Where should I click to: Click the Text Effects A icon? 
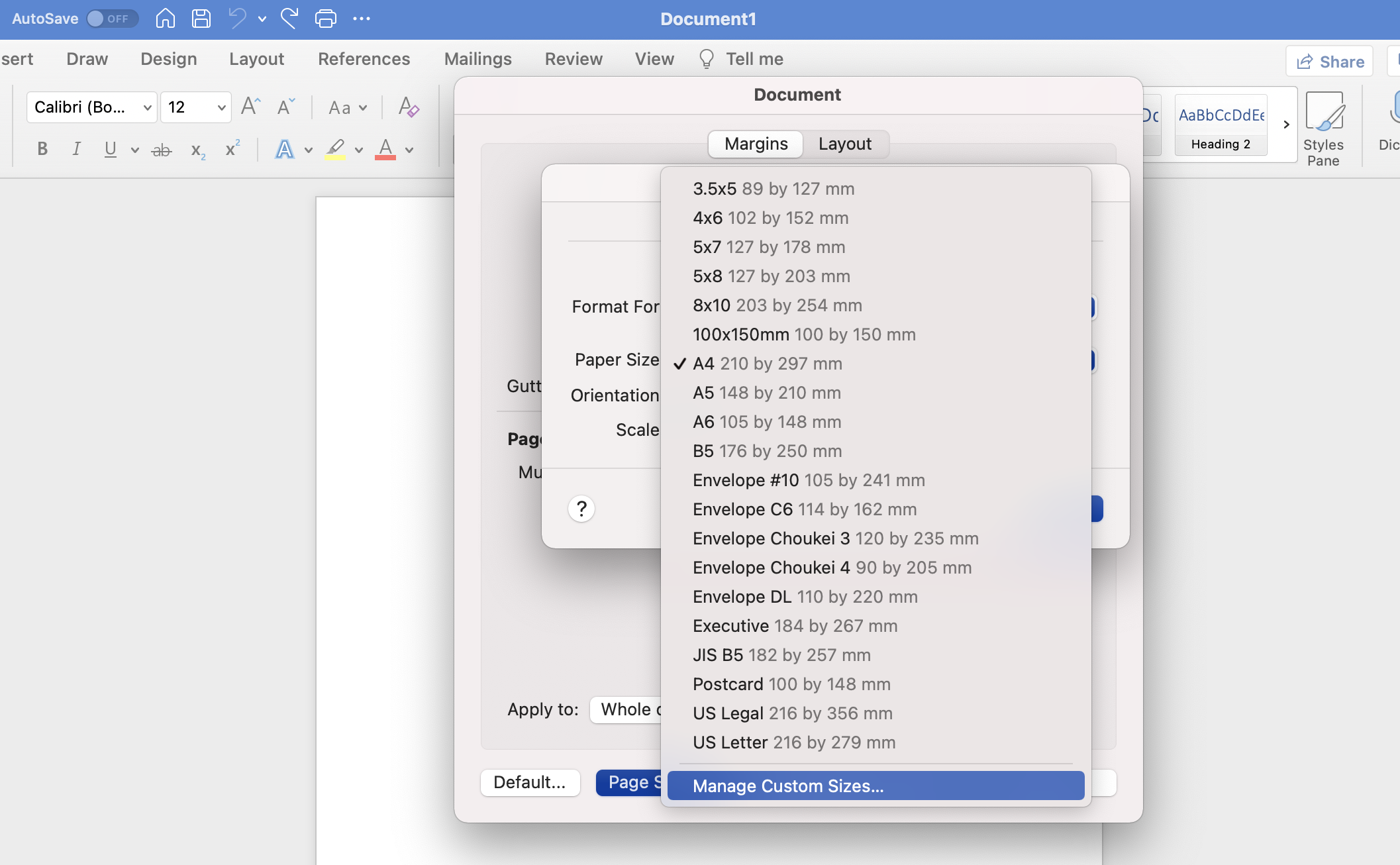click(285, 149)
